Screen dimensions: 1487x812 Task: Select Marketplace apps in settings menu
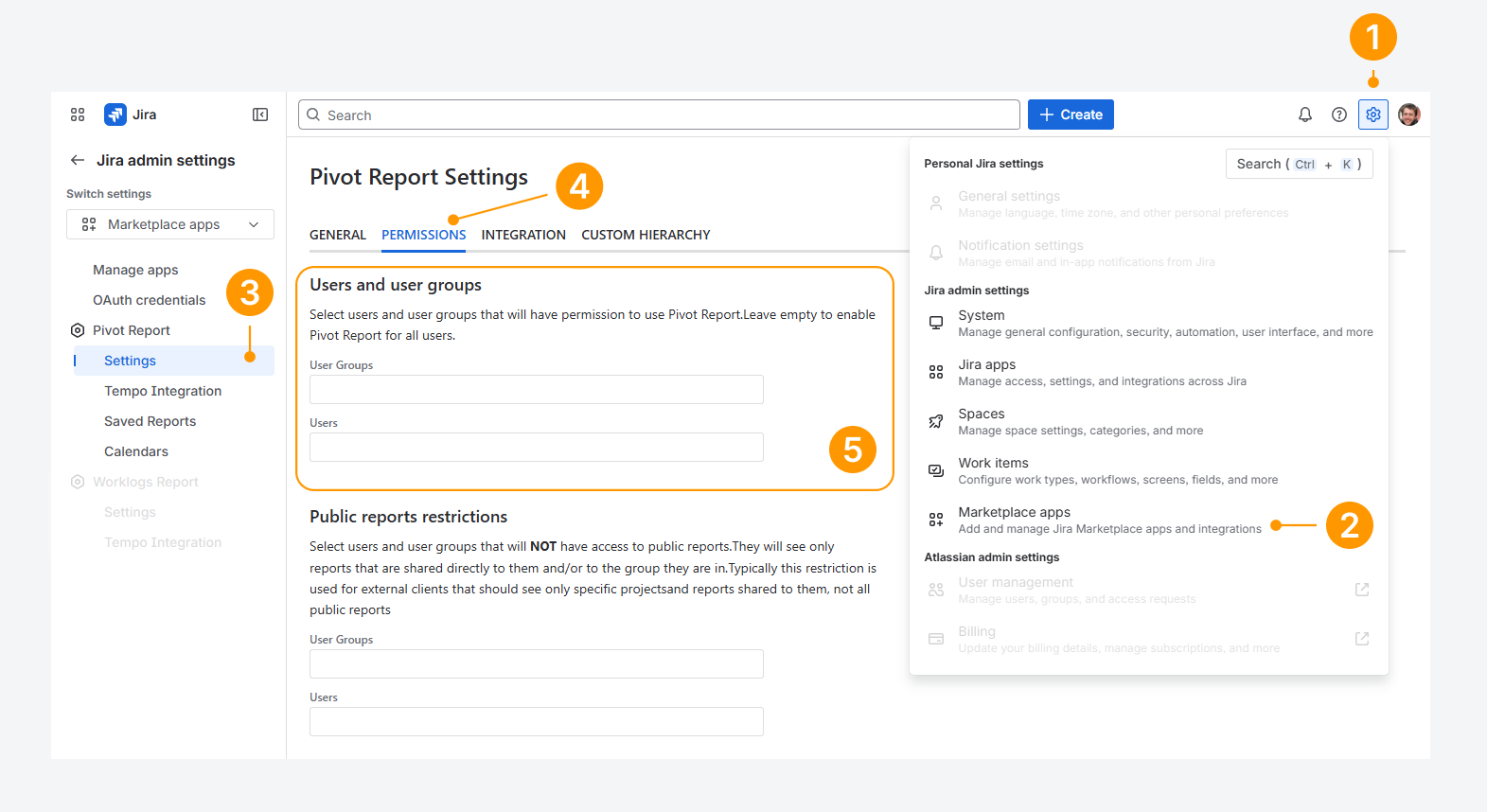1149,520
